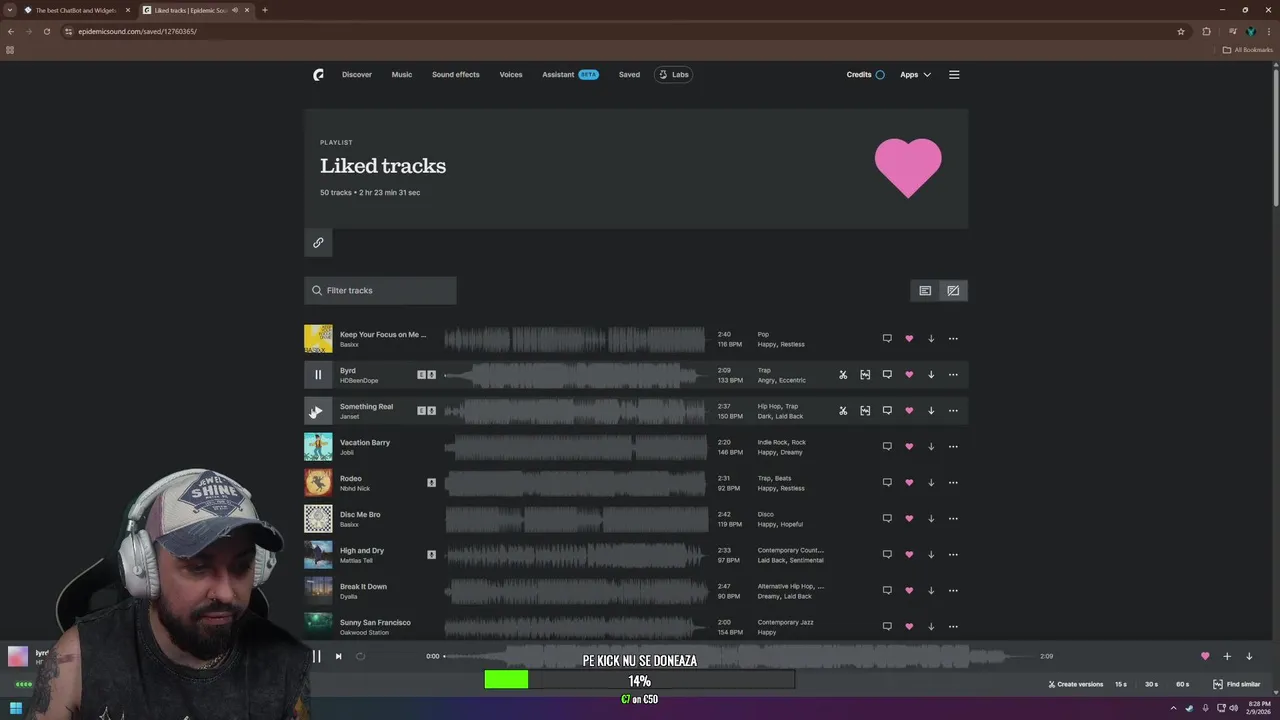Select the 30 s version length

(1152, 685)
